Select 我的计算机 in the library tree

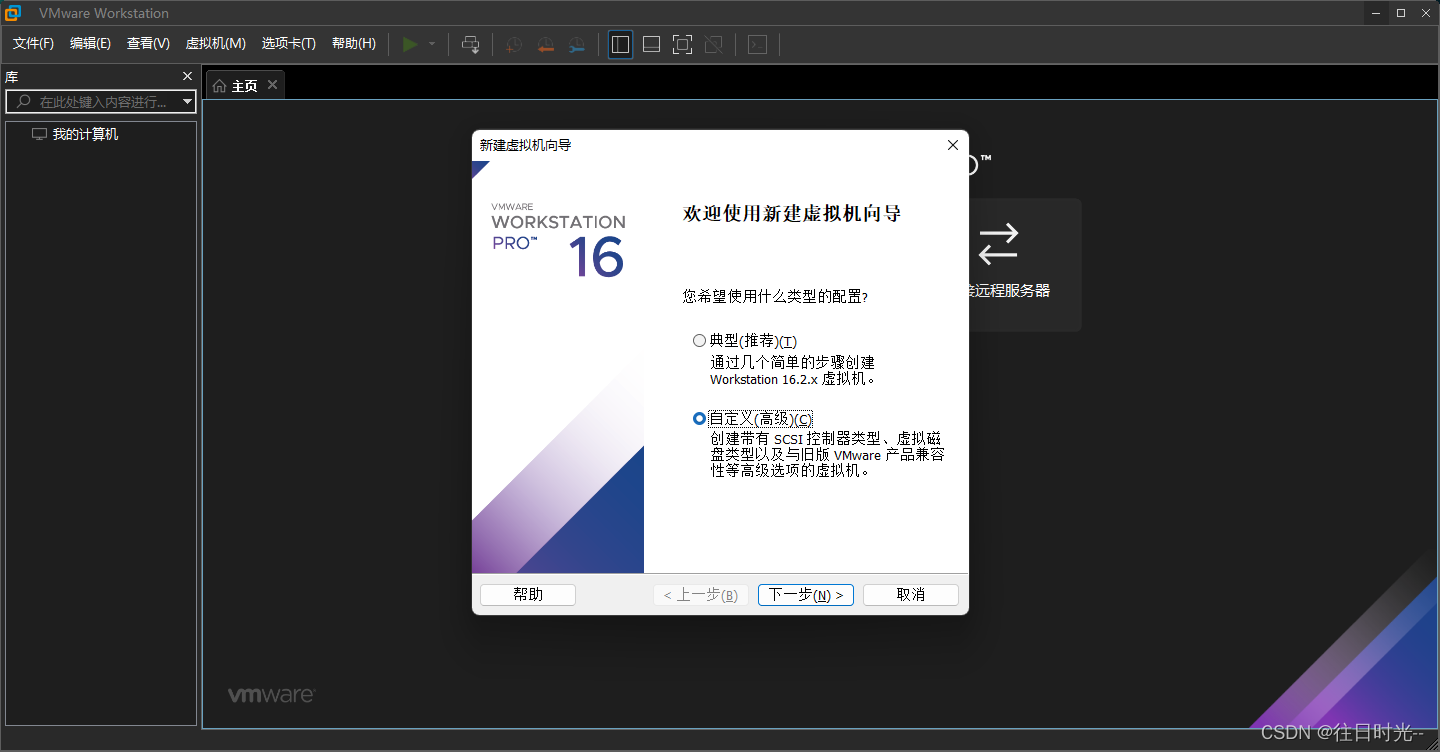tap(85, 134)
